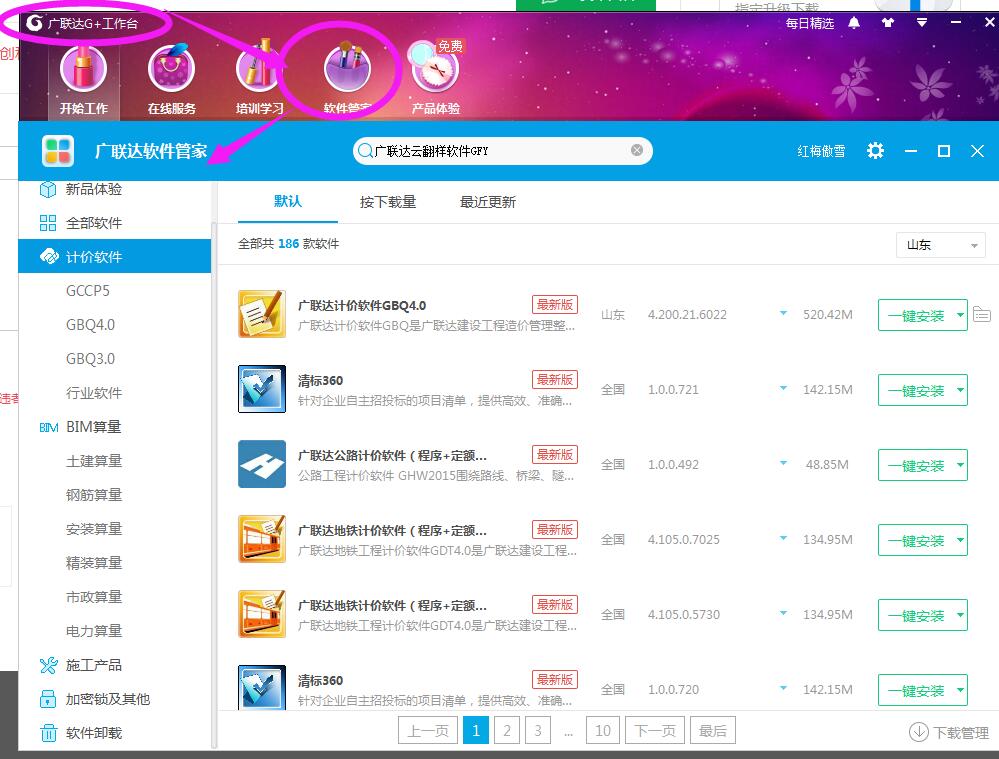The width and height of the screenshot is (999, 759).
Task: Click the 广联达软件管家 colorful logo
Action: [x=58, y=151]
